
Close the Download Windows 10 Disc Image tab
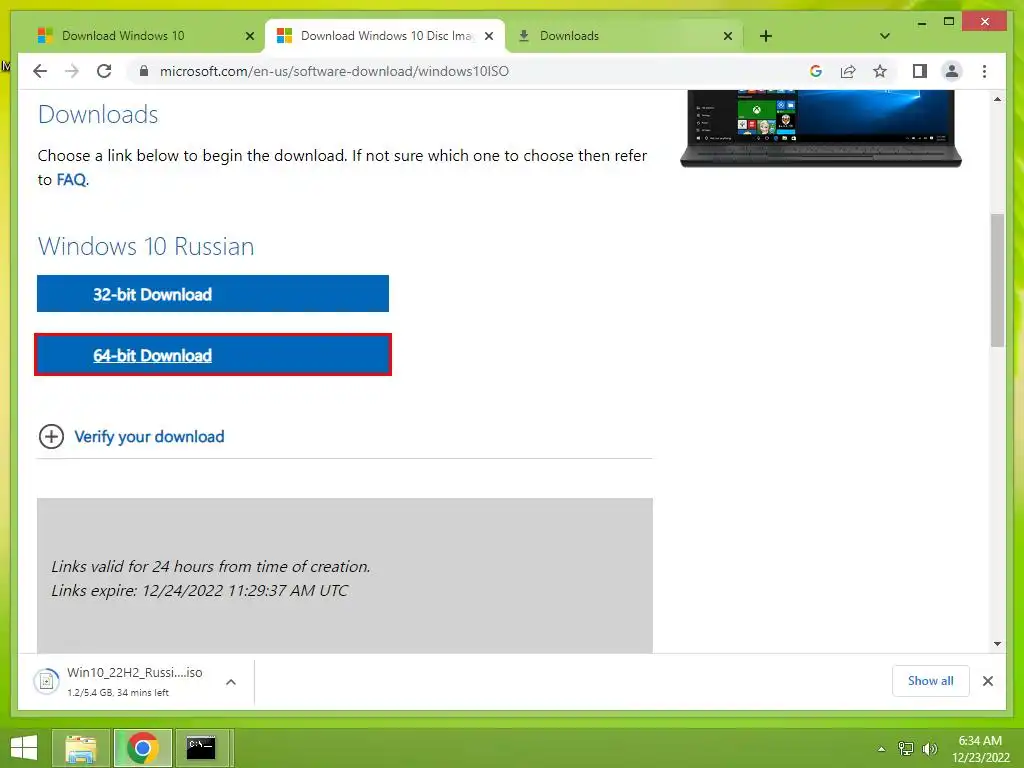coord(489,36)
